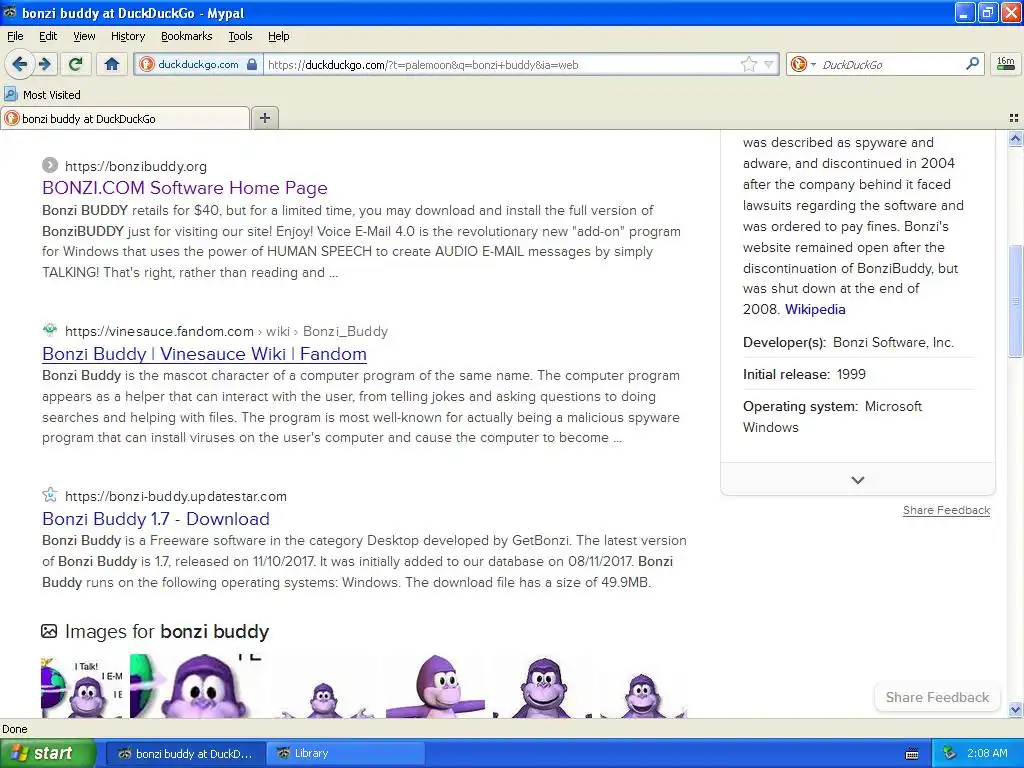Reload the current page
1024x768 pixels.
tap(76, 64)
